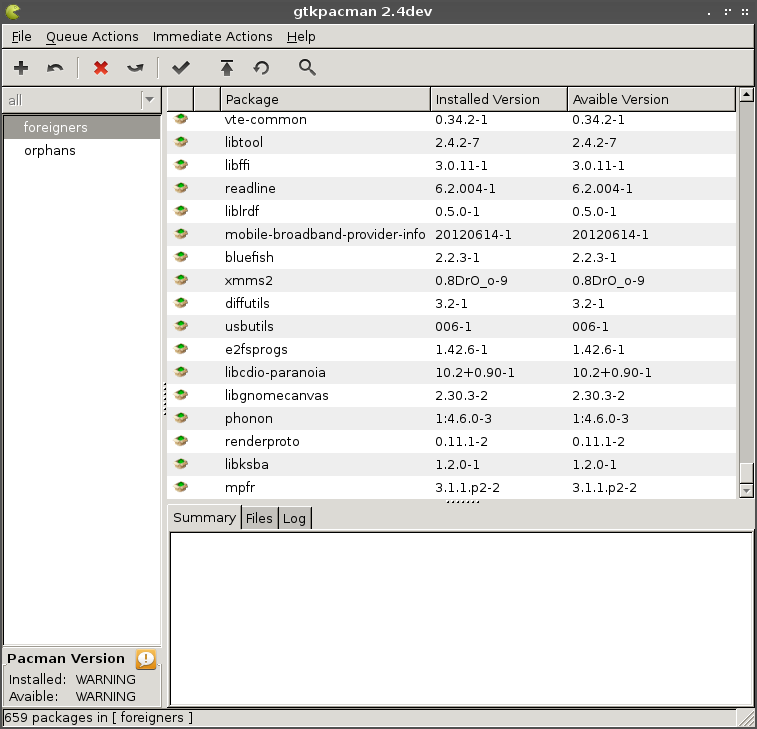Click the package icon beside readline
The width and height of the screenshot is (757, 729).
[x=181, y=188]
